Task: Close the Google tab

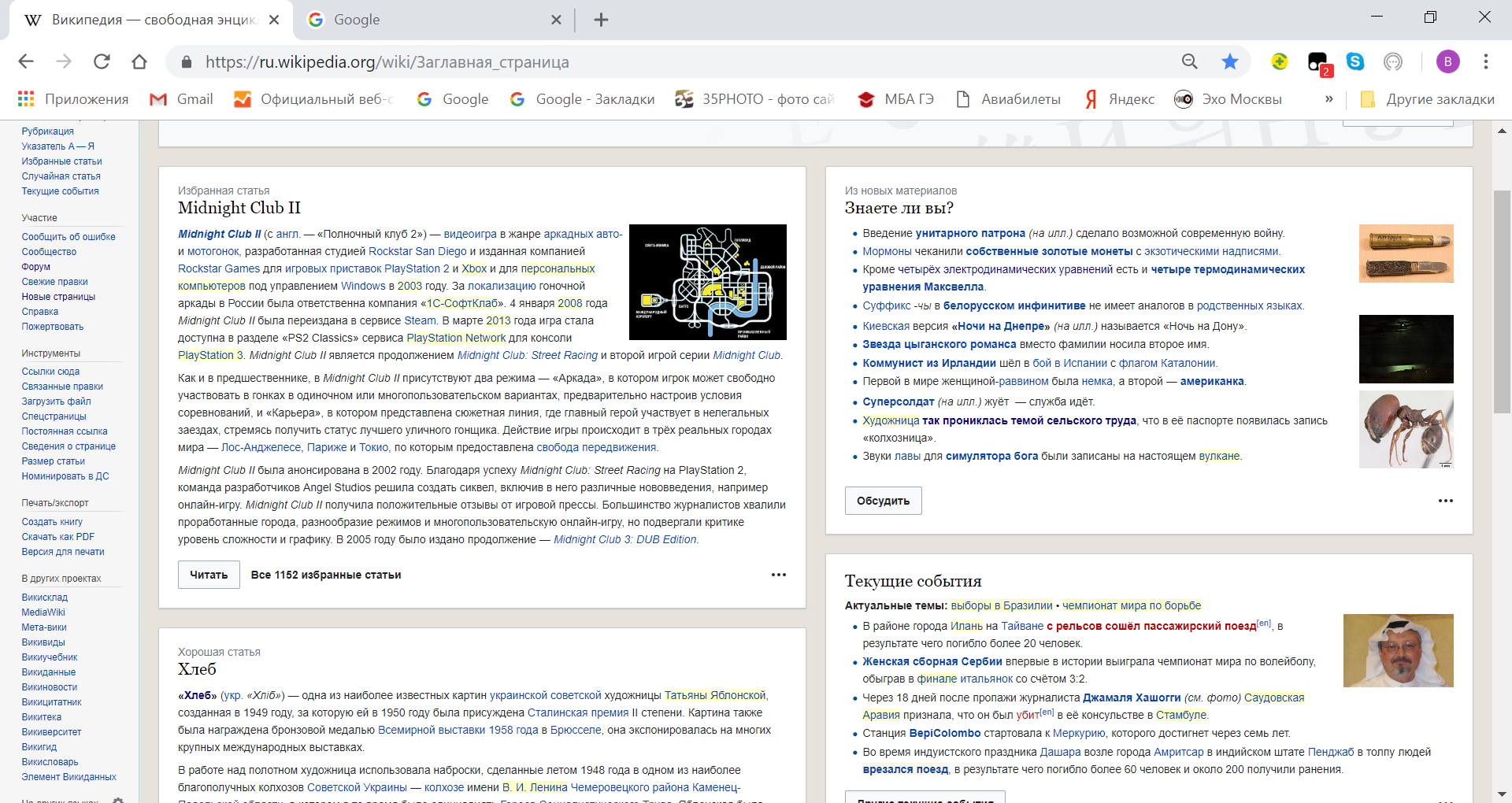Action: point(556,20)
